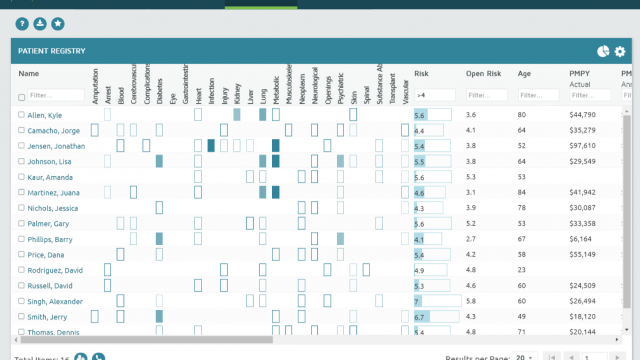Click the risk bar for Singh, Alexander
Screen dimensions: 640x360
coord(437,301)
